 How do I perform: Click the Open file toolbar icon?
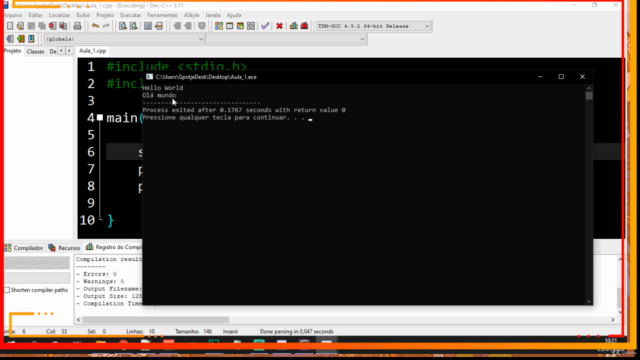[20, 26]
